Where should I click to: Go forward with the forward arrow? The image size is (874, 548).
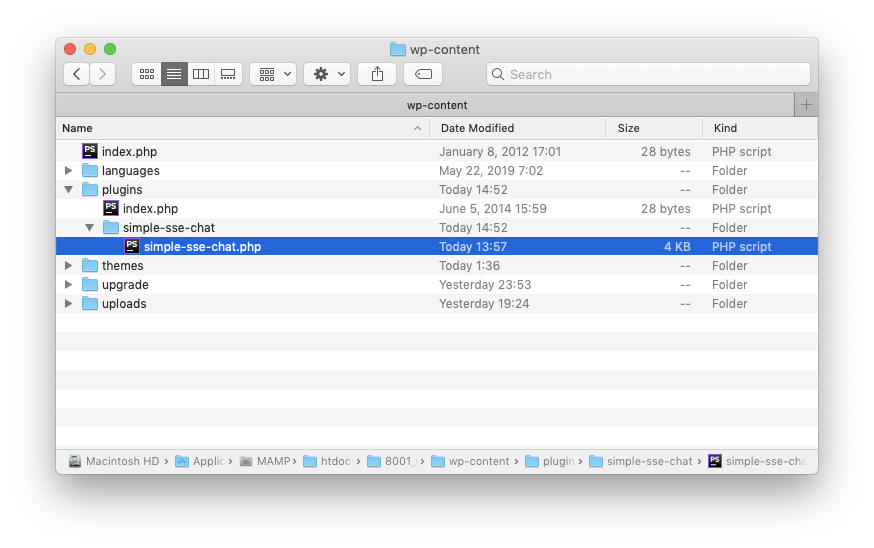point(103,74)
